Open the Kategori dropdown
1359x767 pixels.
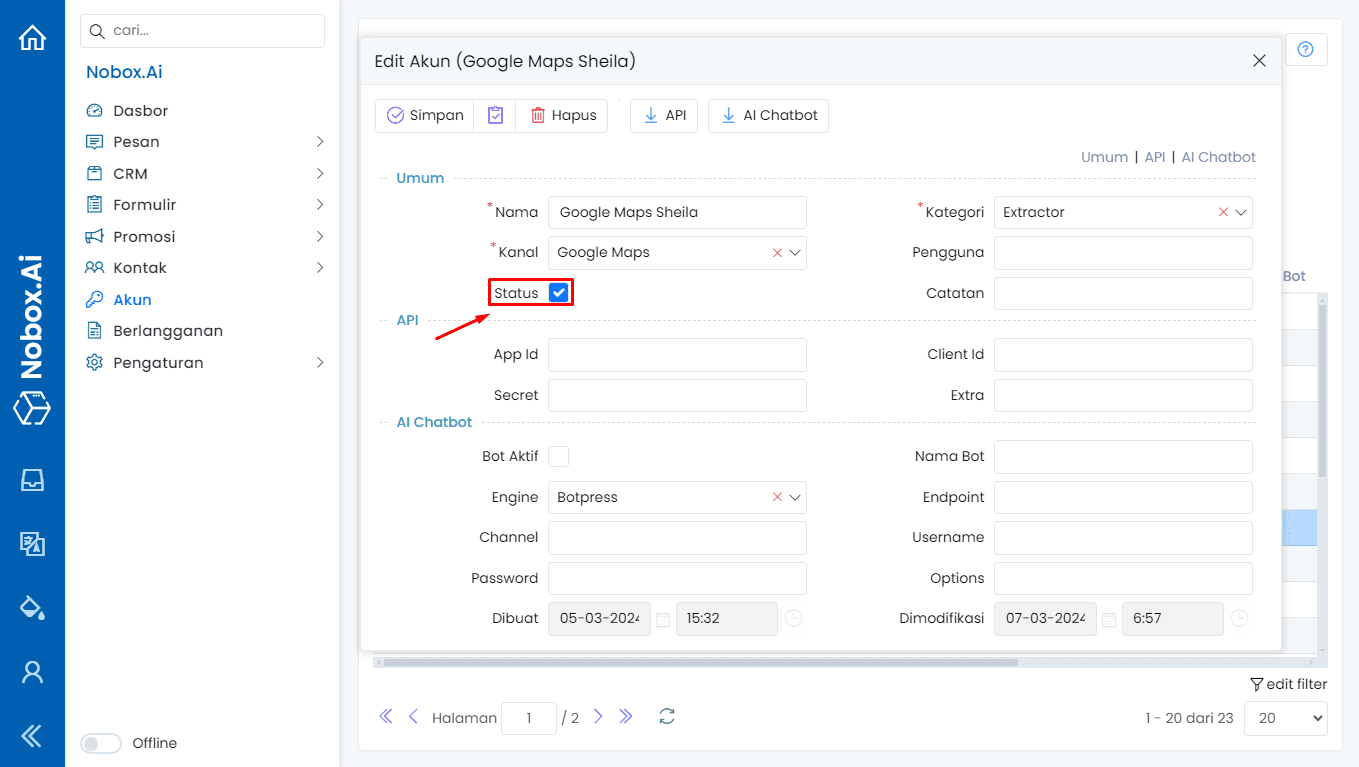click(1241, 212)
